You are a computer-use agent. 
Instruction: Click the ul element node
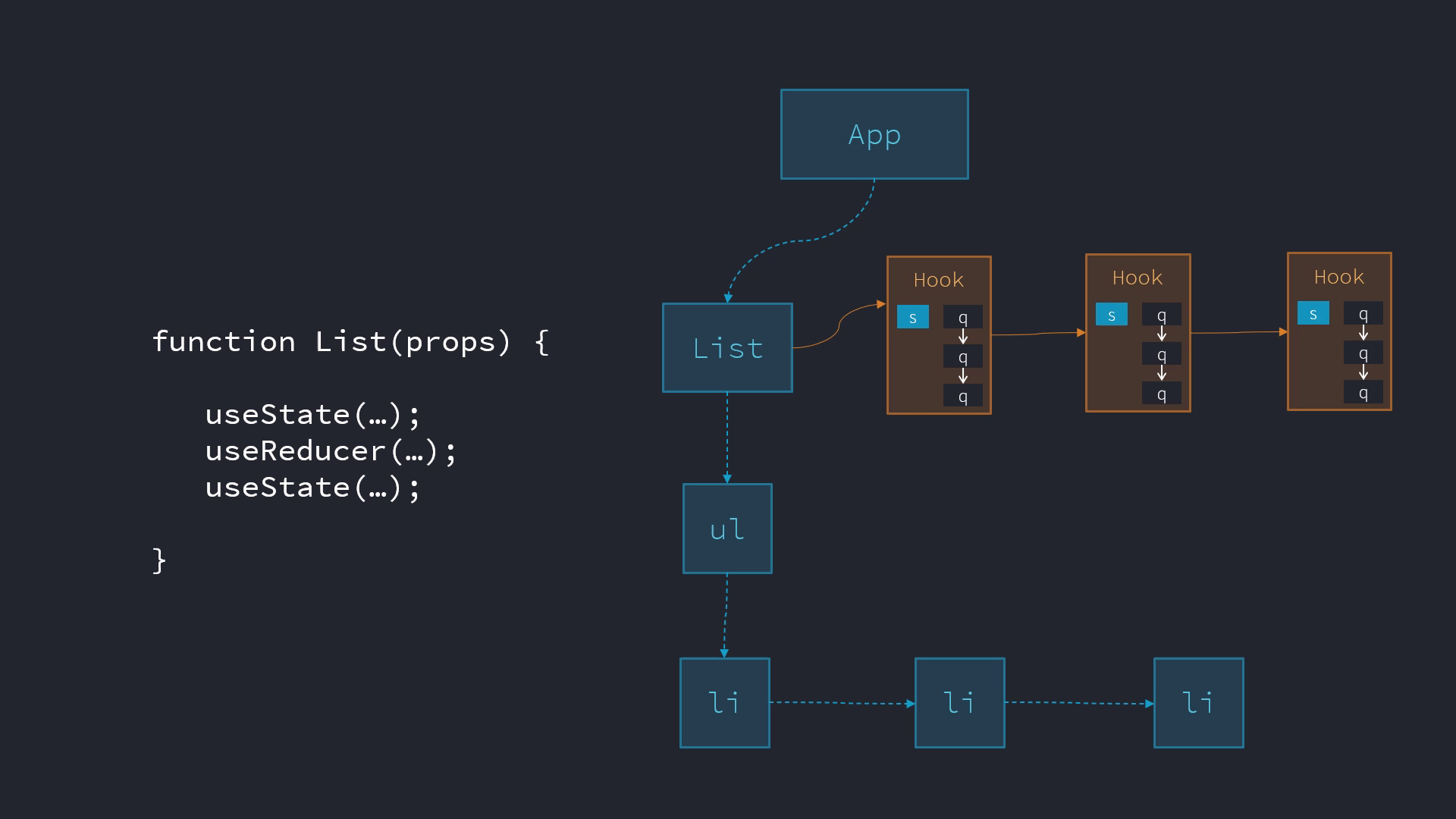727,529
